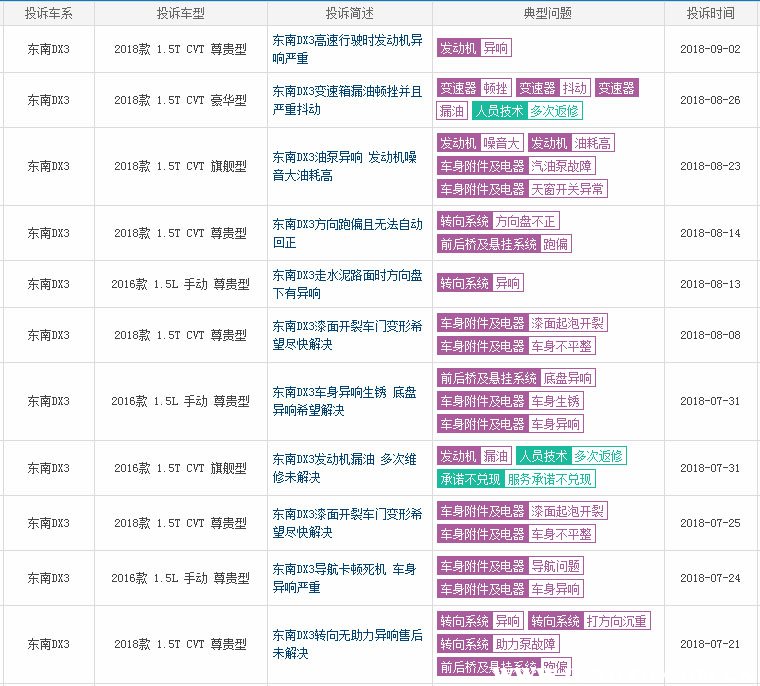Select the green 服务承诺不兑现 tag

point(549,479)
